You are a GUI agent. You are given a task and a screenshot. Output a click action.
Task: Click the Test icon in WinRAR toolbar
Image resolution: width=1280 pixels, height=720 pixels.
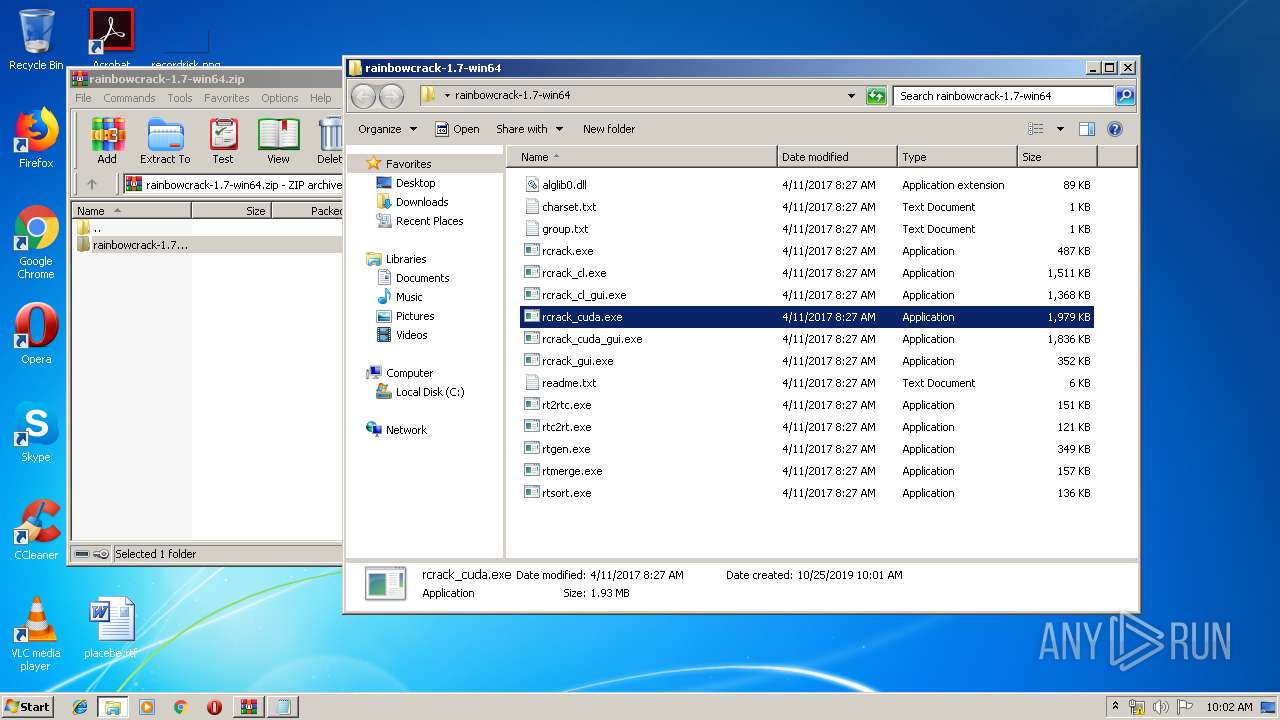pos(223,141)
